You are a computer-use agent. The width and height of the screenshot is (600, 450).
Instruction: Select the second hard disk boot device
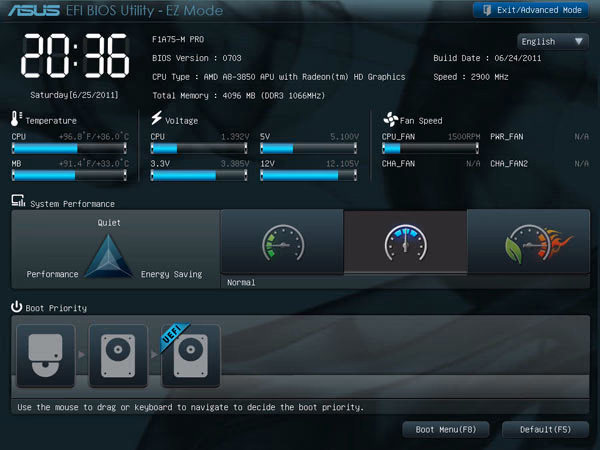point(118,355)
